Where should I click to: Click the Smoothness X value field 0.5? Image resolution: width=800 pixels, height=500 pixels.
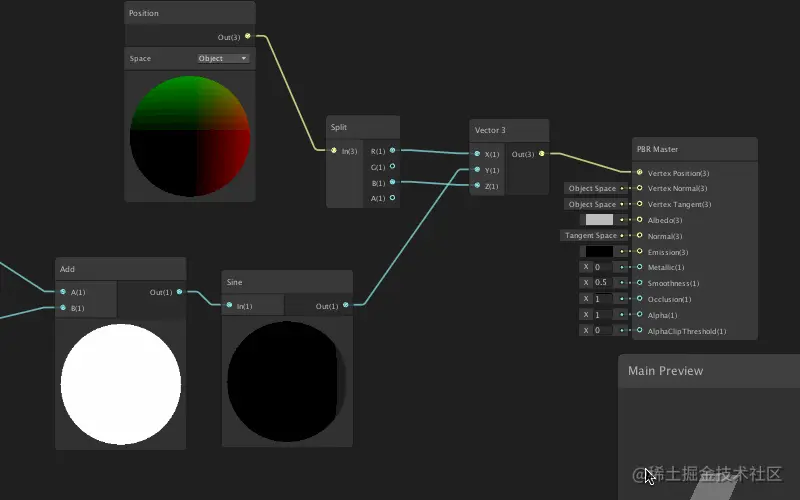point(603,283)
